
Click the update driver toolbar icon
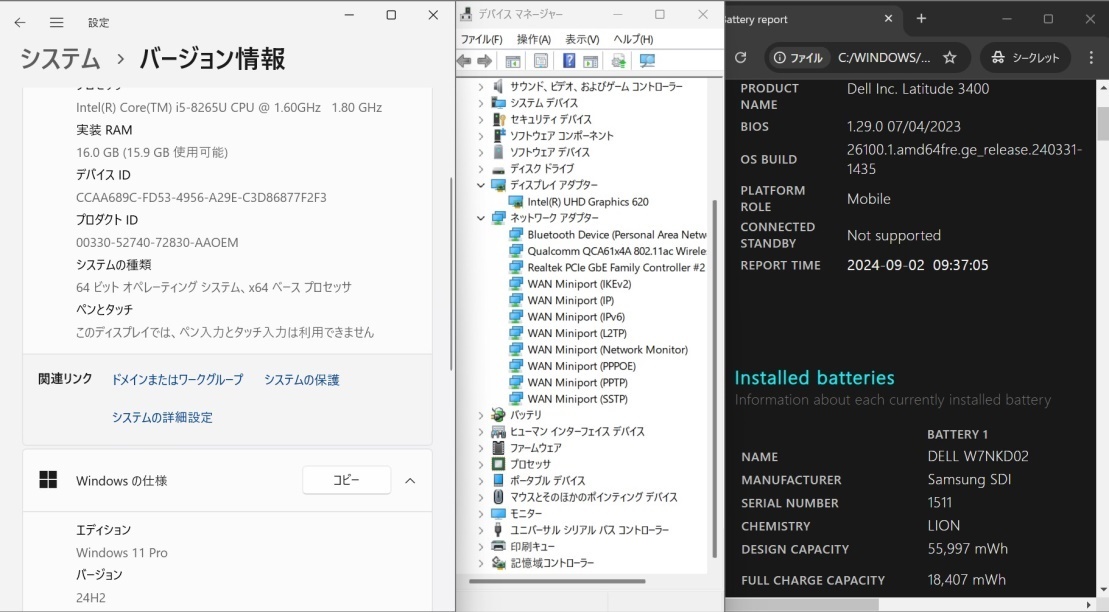pyautogui.click(x=619, y=61)
